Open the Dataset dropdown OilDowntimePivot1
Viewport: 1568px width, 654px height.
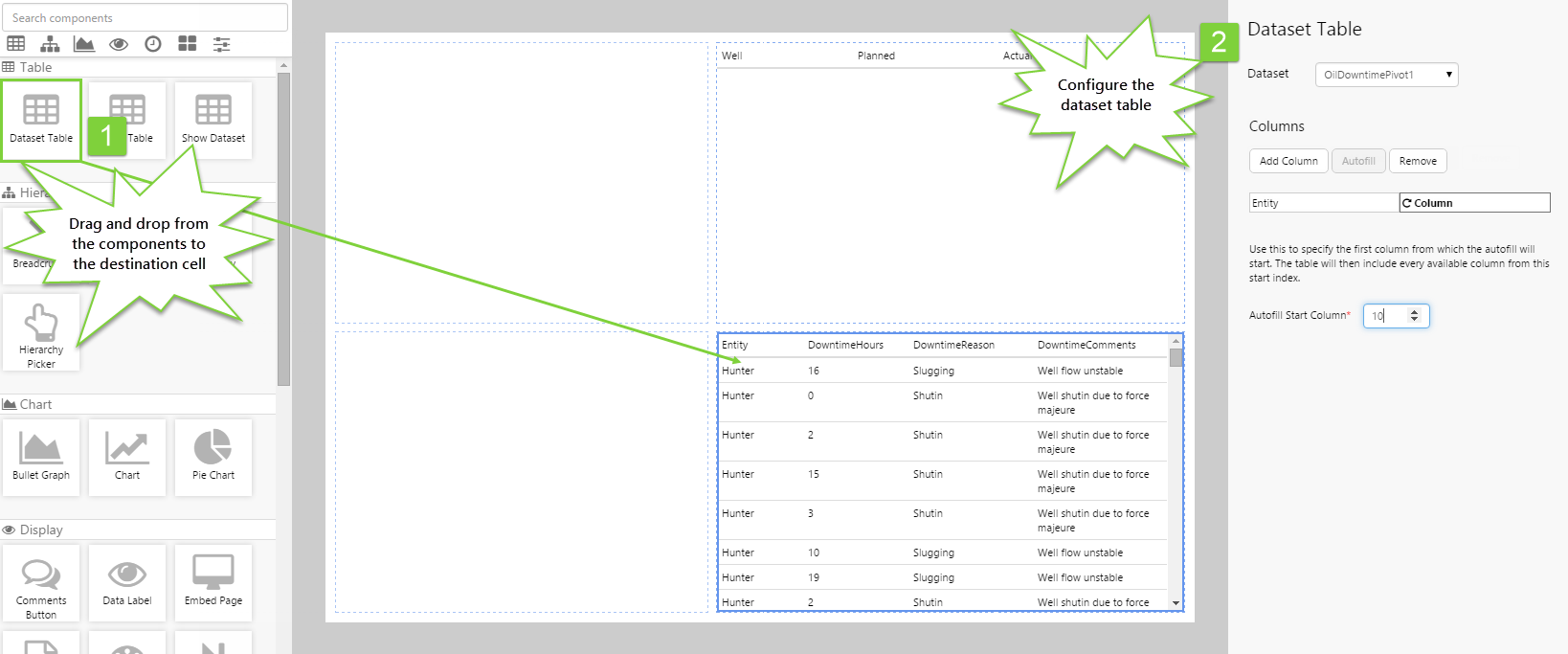click(1386, 75)
